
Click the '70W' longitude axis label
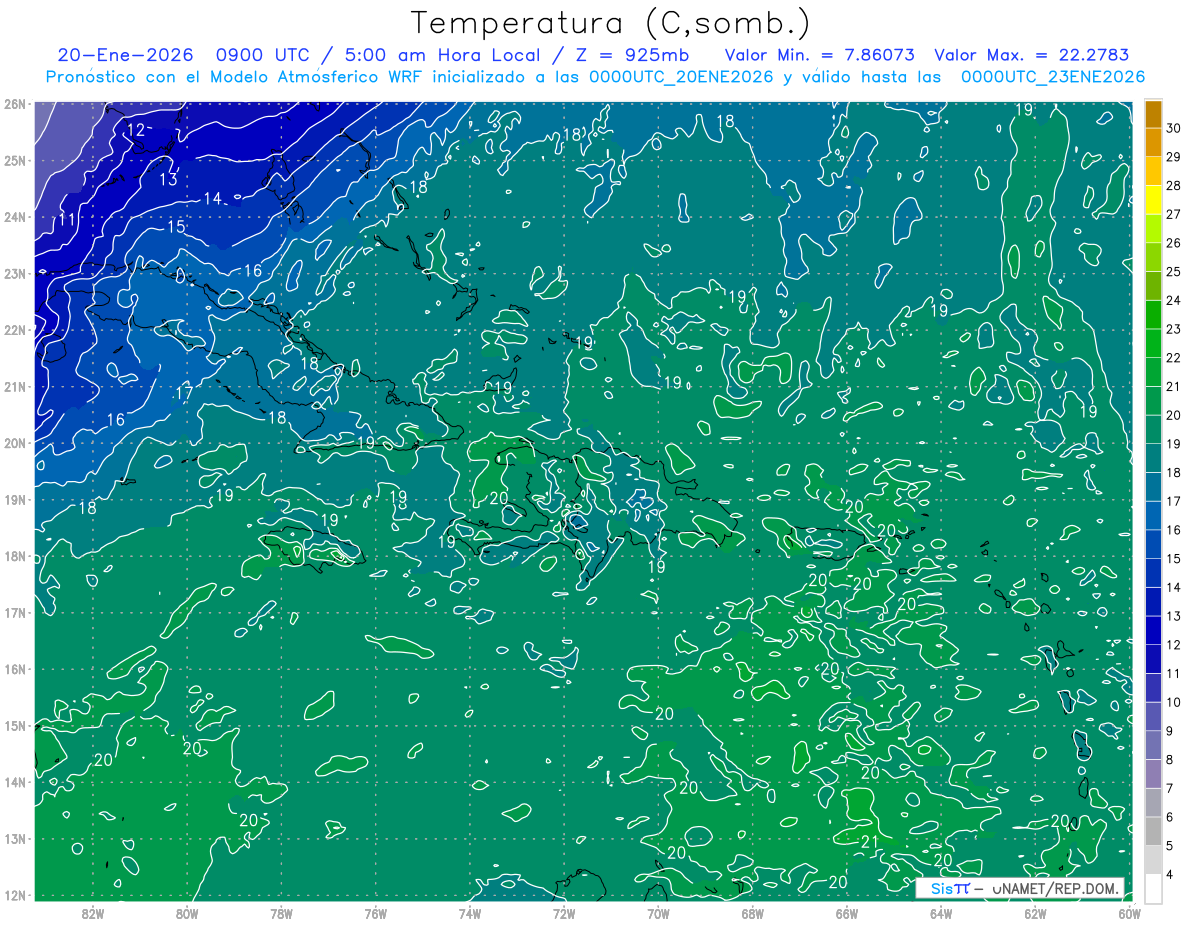[658, 913]
